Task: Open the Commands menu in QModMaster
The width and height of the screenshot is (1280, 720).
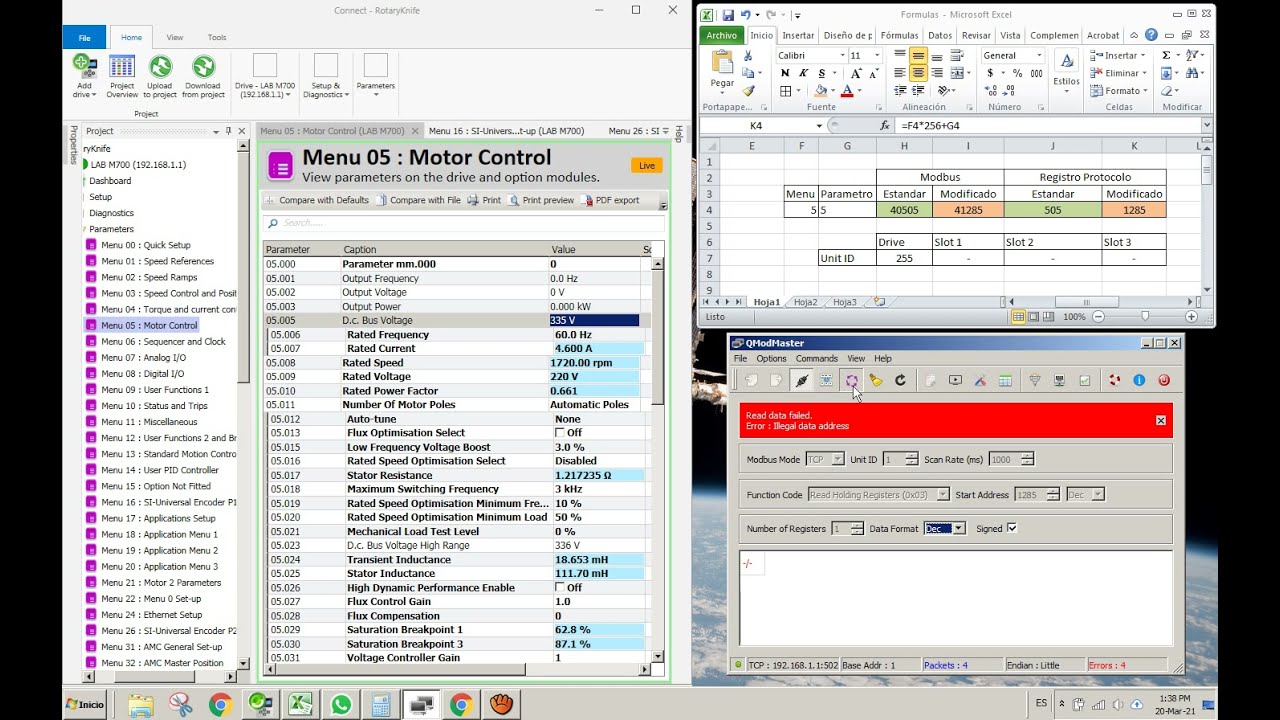Action: click(x=816, y=358)
